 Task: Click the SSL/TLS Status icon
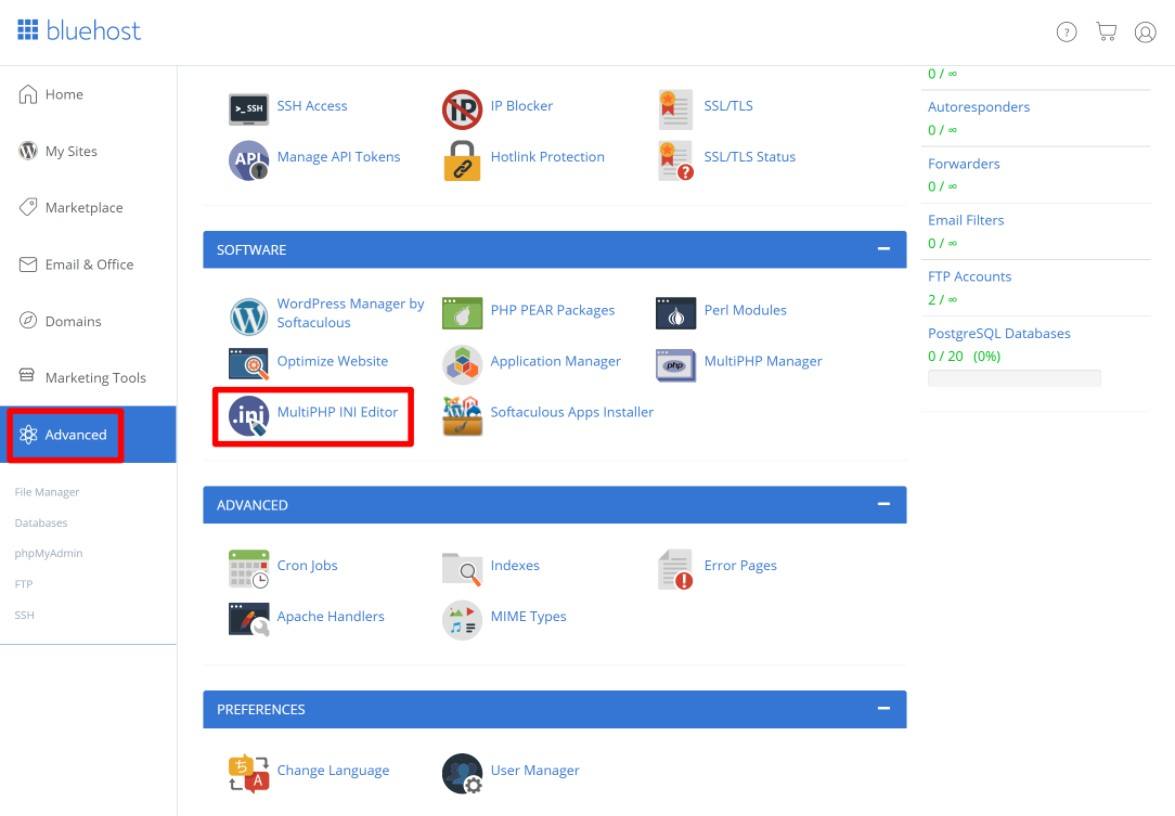point(675,160)
